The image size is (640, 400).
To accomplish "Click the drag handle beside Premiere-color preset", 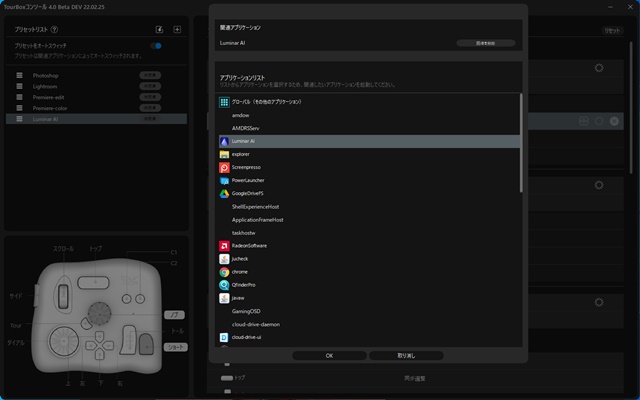I will click(x=19, y=108).
